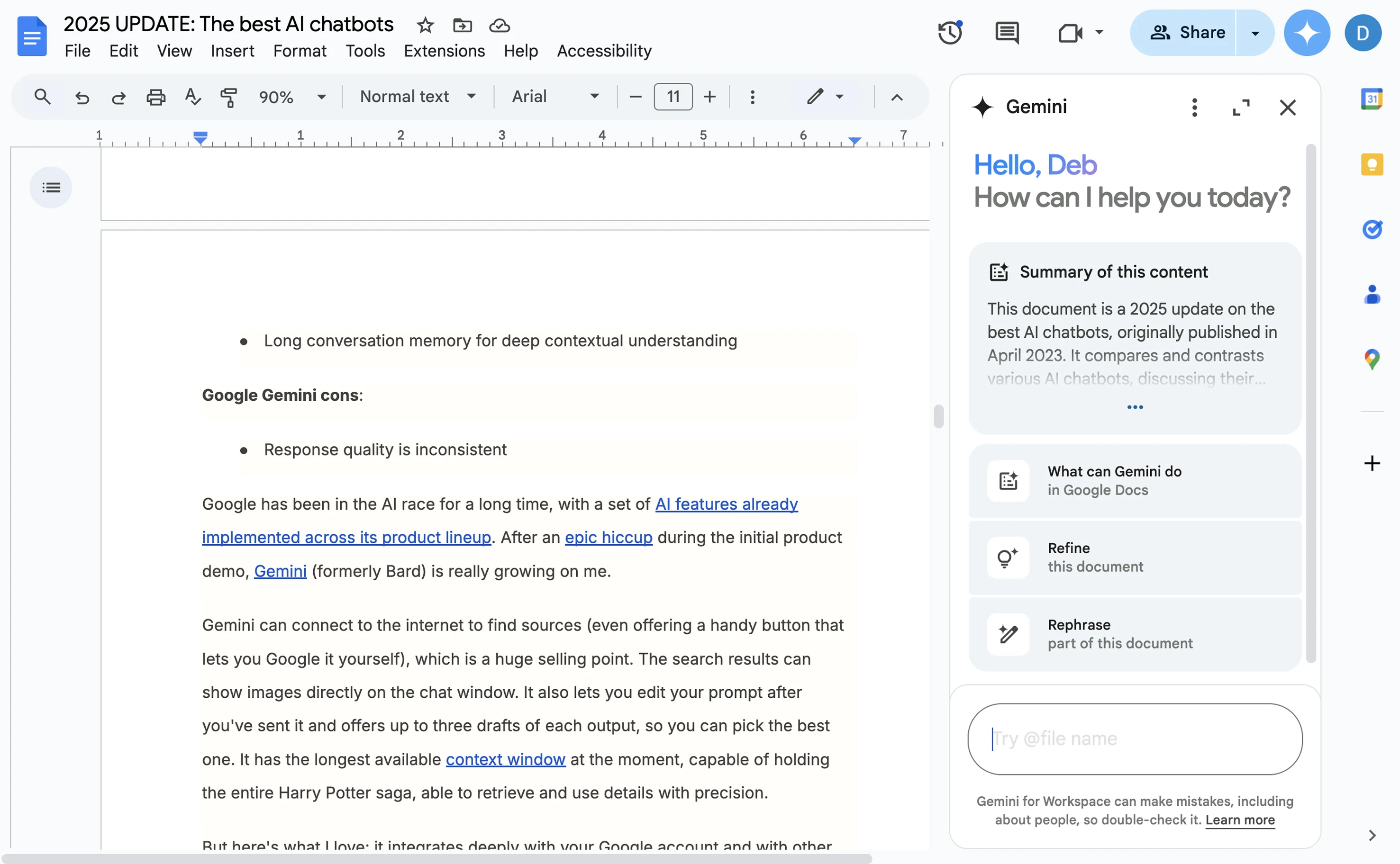Click the document vertical scrollbar thumb

pos(938,415)
